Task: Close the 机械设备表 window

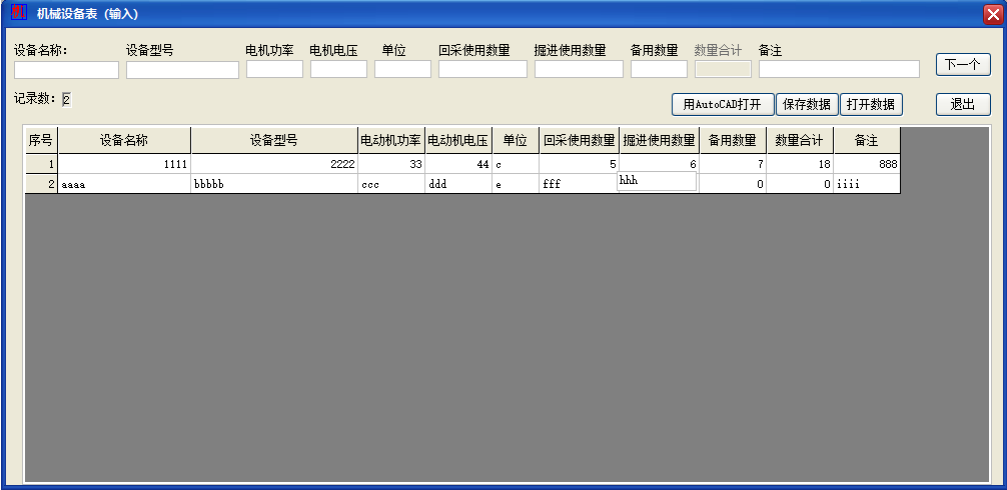Action: [x=991, y=13]
